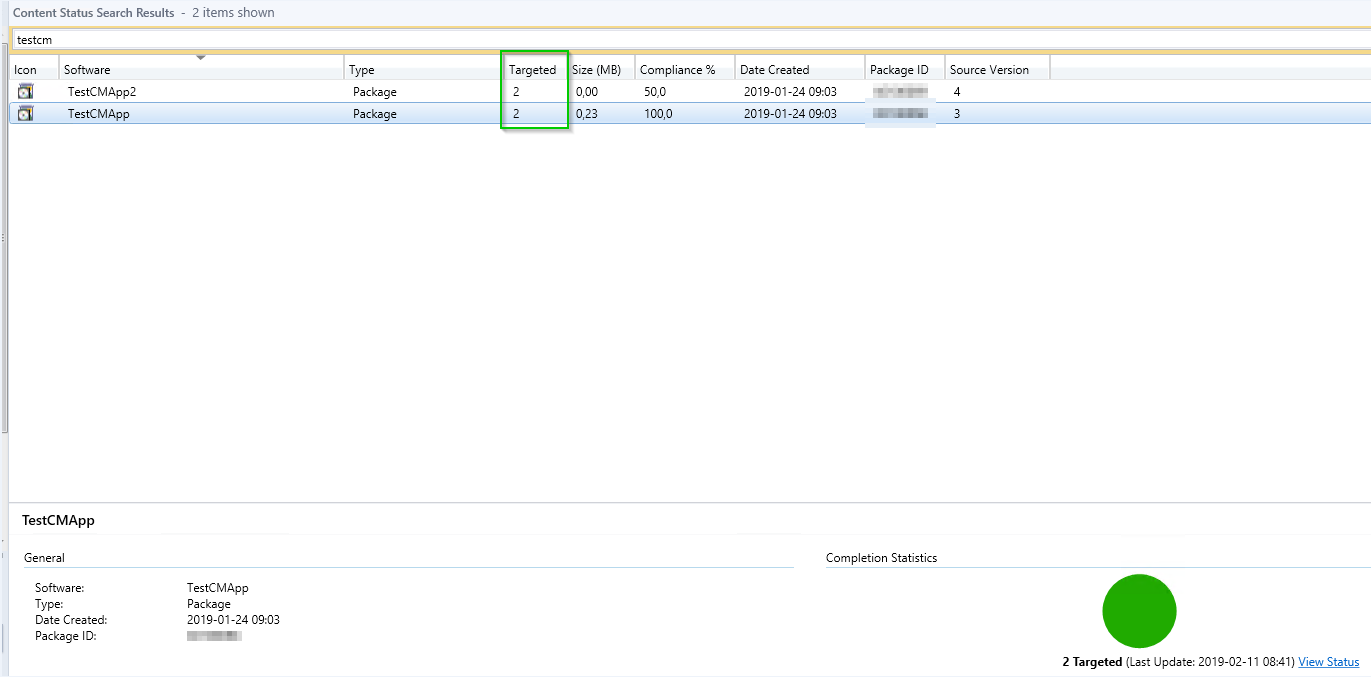Image resolution: width=1371 pixels, height=677 pixels.
Task: Click the 100,0 compliance value for TestCMApp
Action: (658, 114)
